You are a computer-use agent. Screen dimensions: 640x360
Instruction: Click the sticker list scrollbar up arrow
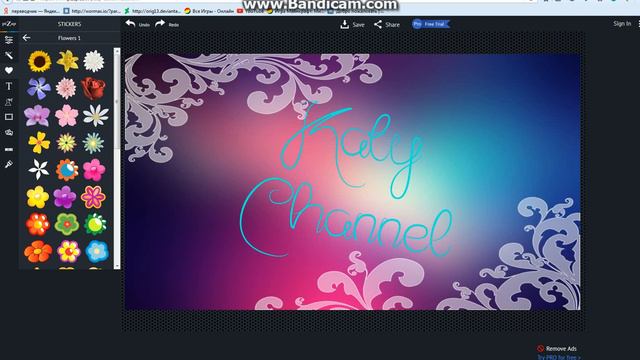point(117,51)
